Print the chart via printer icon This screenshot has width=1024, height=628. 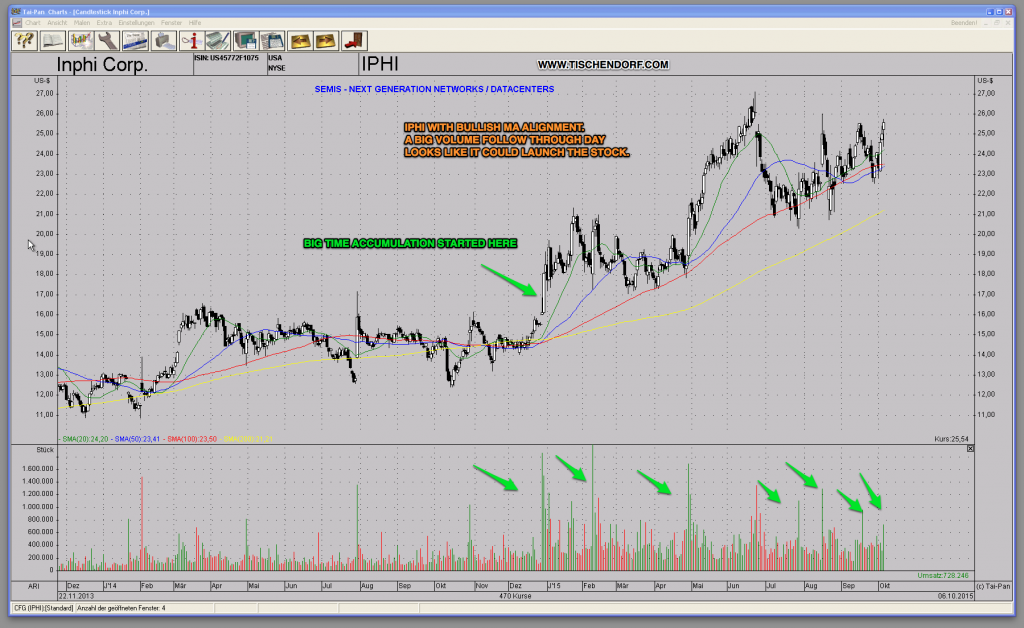click(164, 40)
